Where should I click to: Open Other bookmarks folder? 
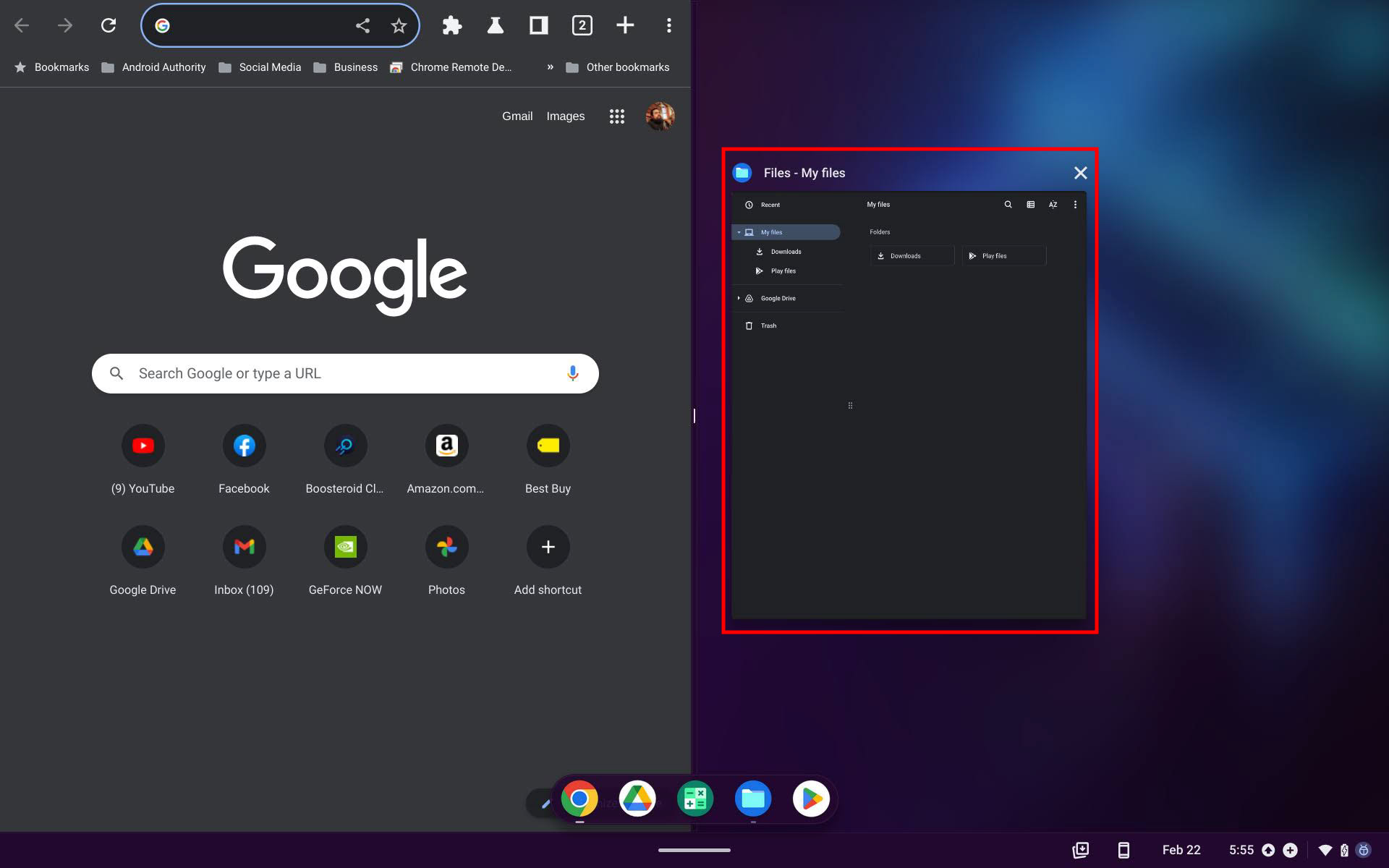[617, 67]
